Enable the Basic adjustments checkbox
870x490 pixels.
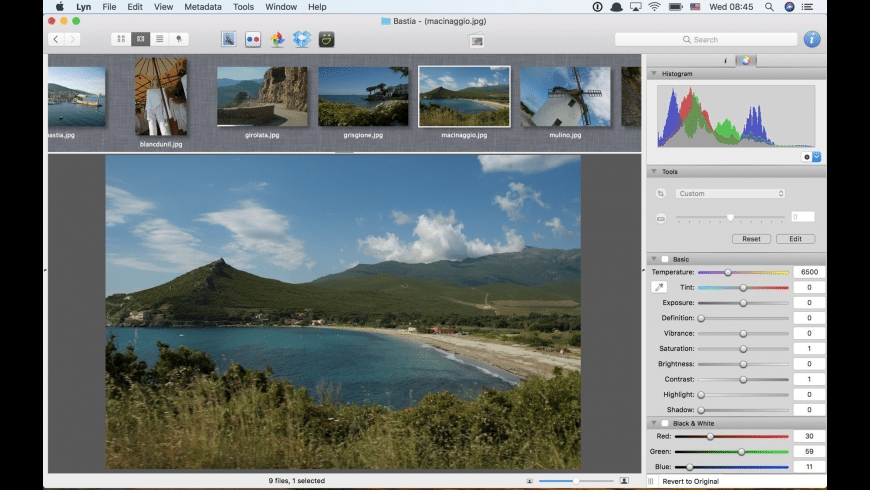tap(665, 259)
